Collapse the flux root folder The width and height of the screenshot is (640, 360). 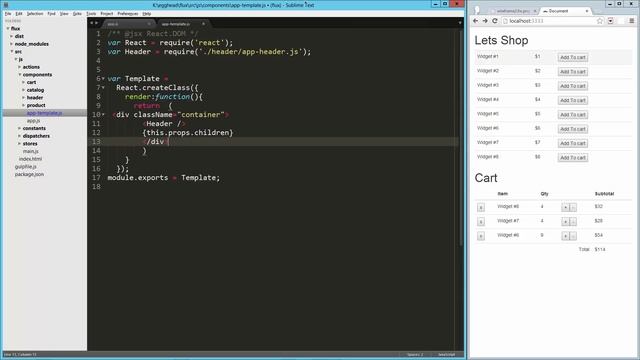(8, 29)
